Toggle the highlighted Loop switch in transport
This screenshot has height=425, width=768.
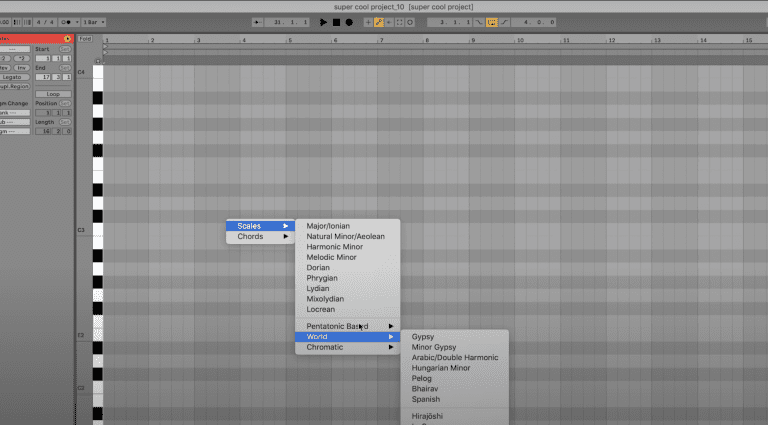[x=492, y=21]
